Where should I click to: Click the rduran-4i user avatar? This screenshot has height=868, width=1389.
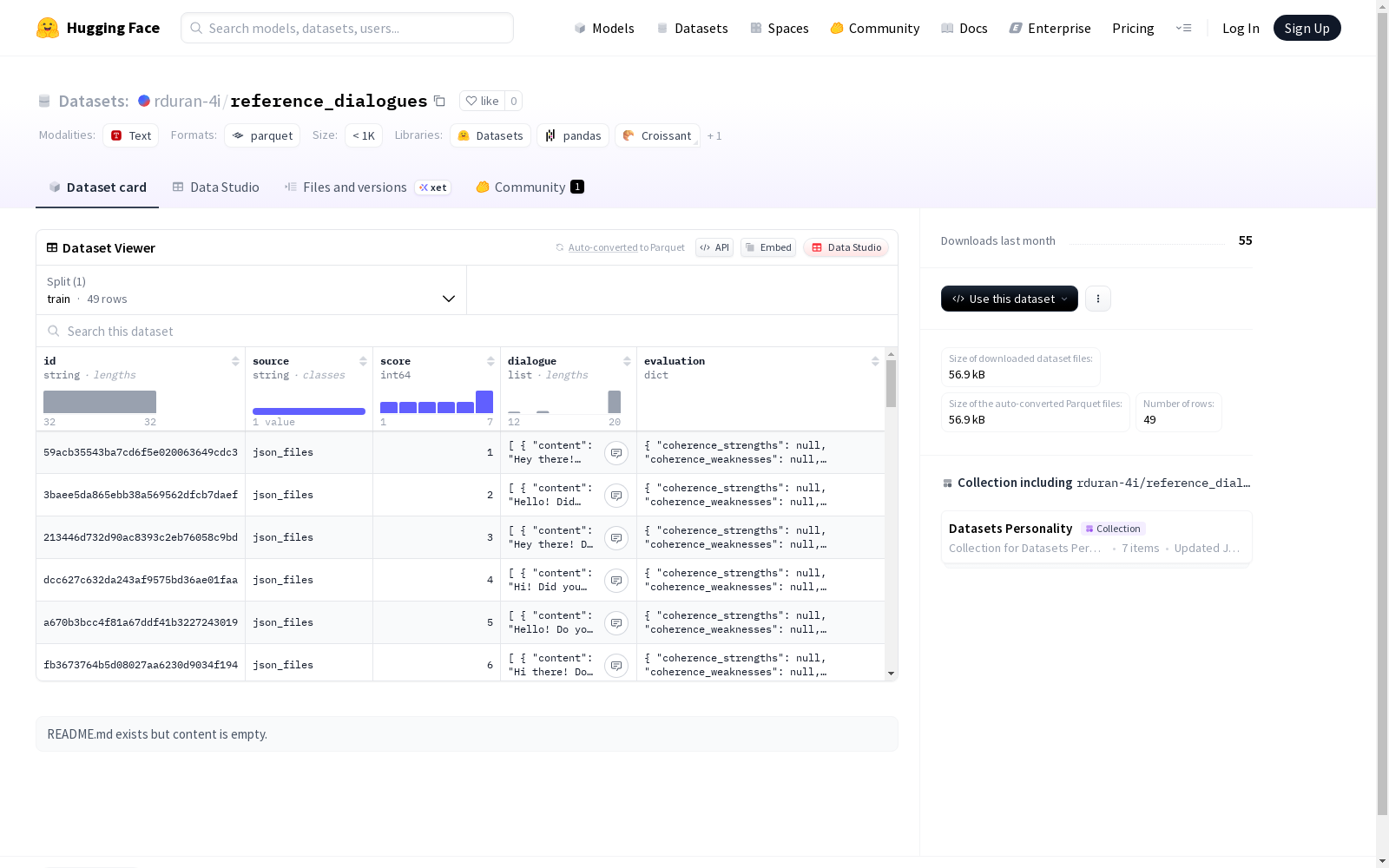[144, 101]
